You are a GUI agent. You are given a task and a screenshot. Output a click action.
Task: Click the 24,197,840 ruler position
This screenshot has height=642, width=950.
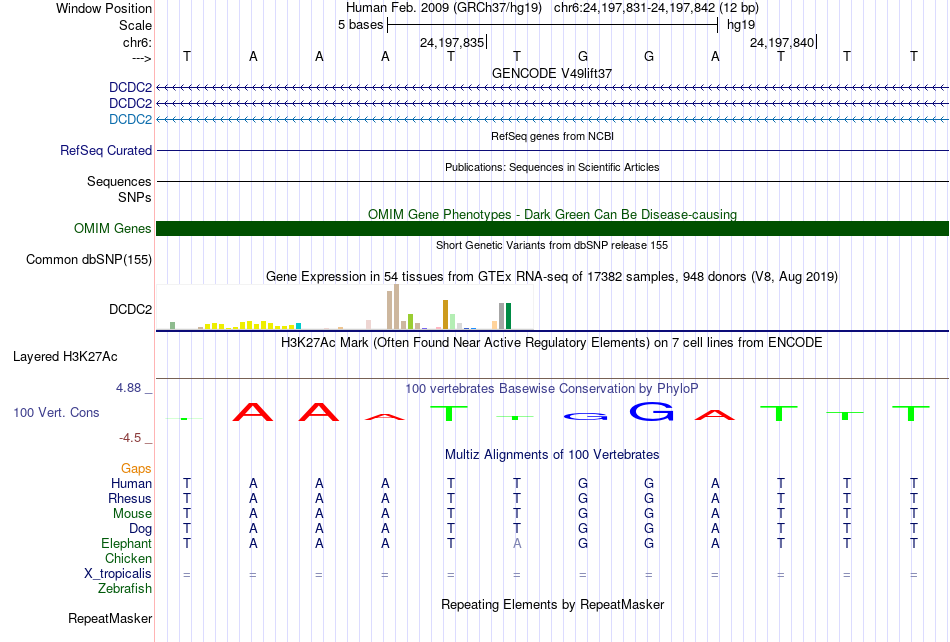(782, 42)
